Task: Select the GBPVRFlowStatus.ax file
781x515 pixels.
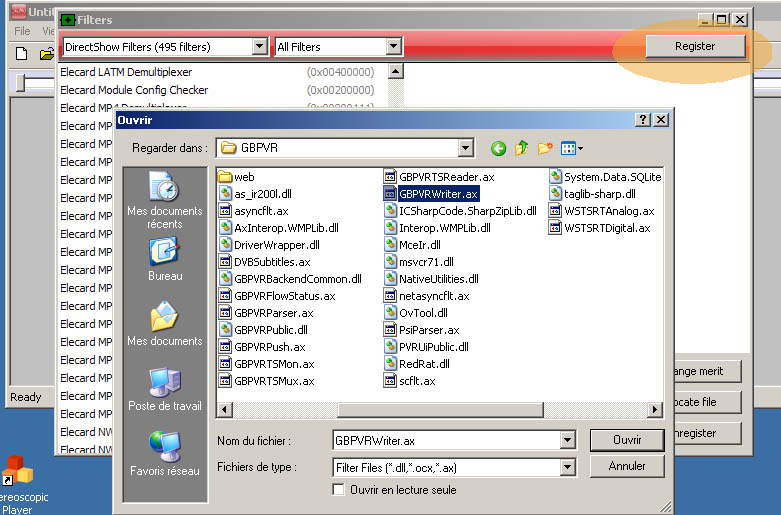Action: click(x=278, y=296)
